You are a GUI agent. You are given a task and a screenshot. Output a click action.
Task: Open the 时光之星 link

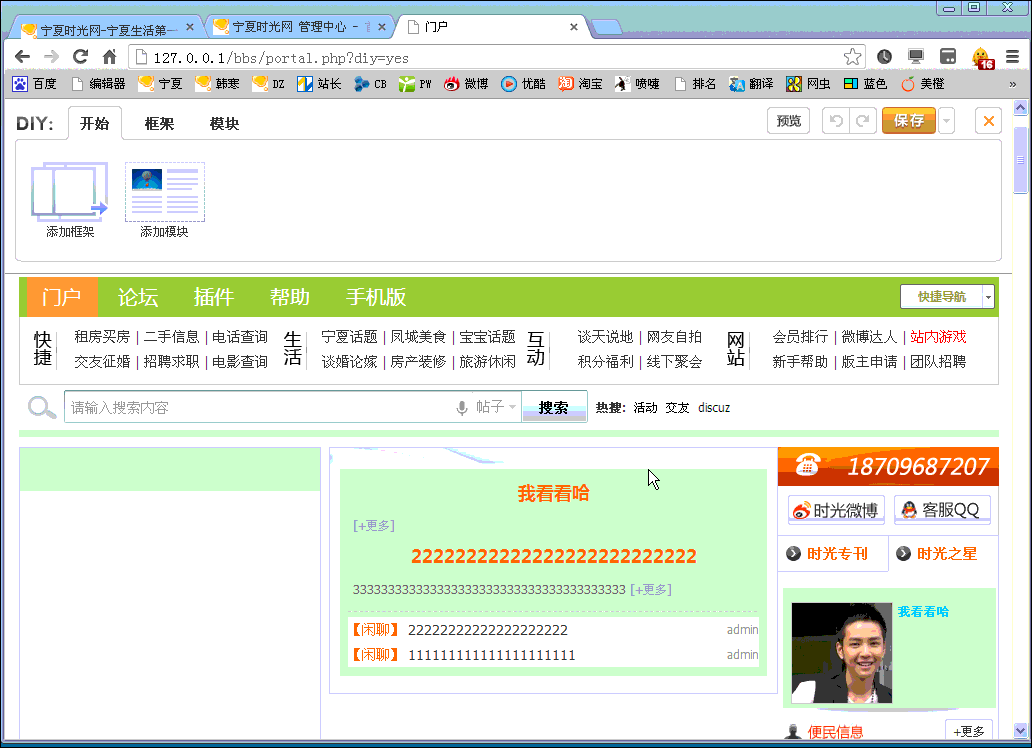tap(946, 554)
